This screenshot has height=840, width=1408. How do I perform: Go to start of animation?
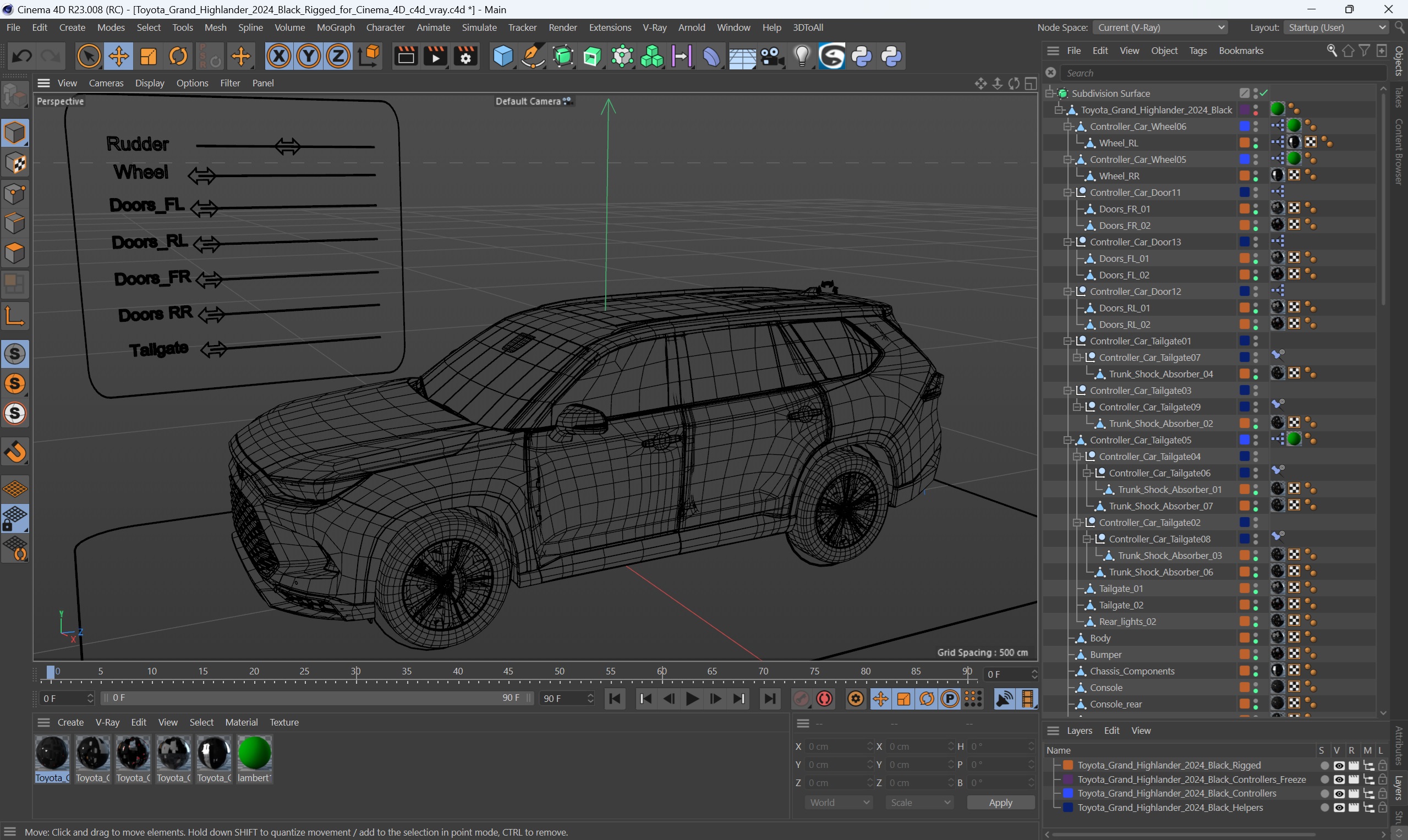pos(615,699)
